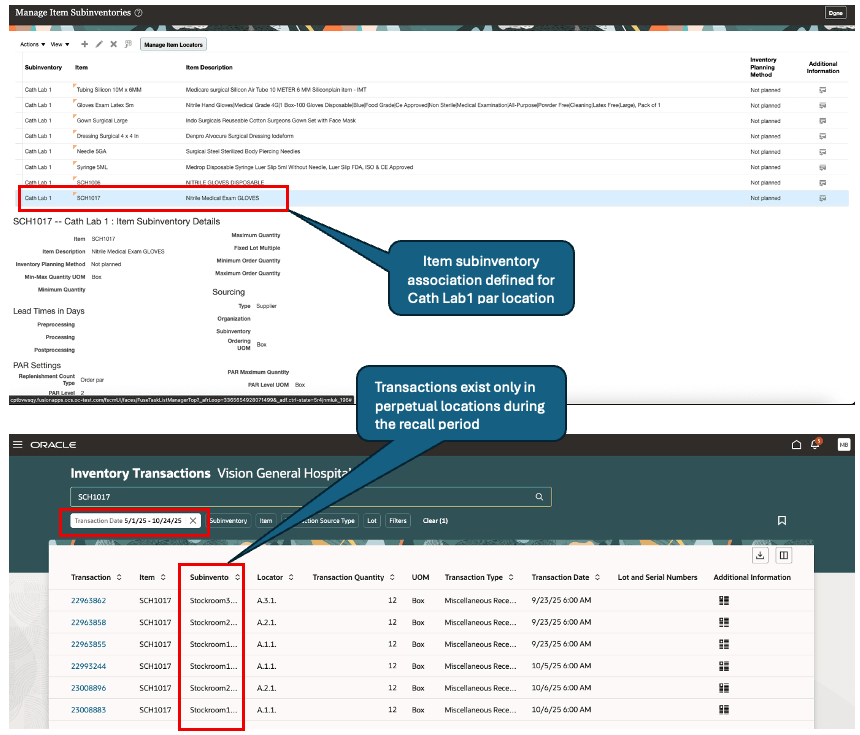Click the edit pencil icon in the toolbar
The width and height of the screenshot is (860, 735).
pos(99,44)
